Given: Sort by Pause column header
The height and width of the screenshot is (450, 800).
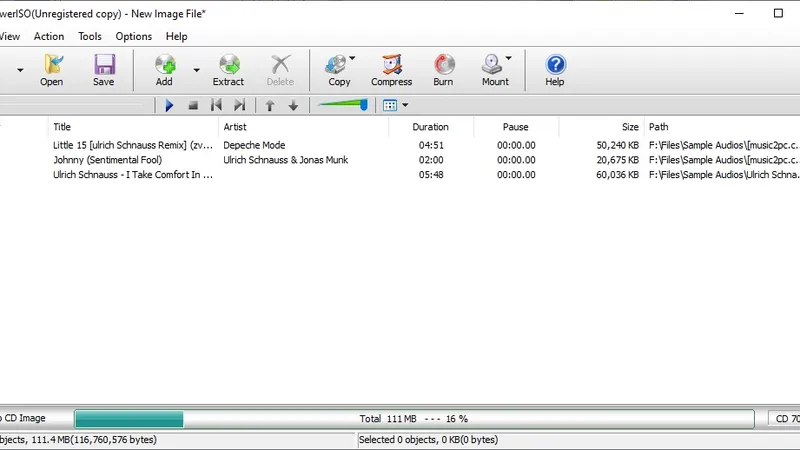Looking at the screenshot, I should [x=516, y=127].
